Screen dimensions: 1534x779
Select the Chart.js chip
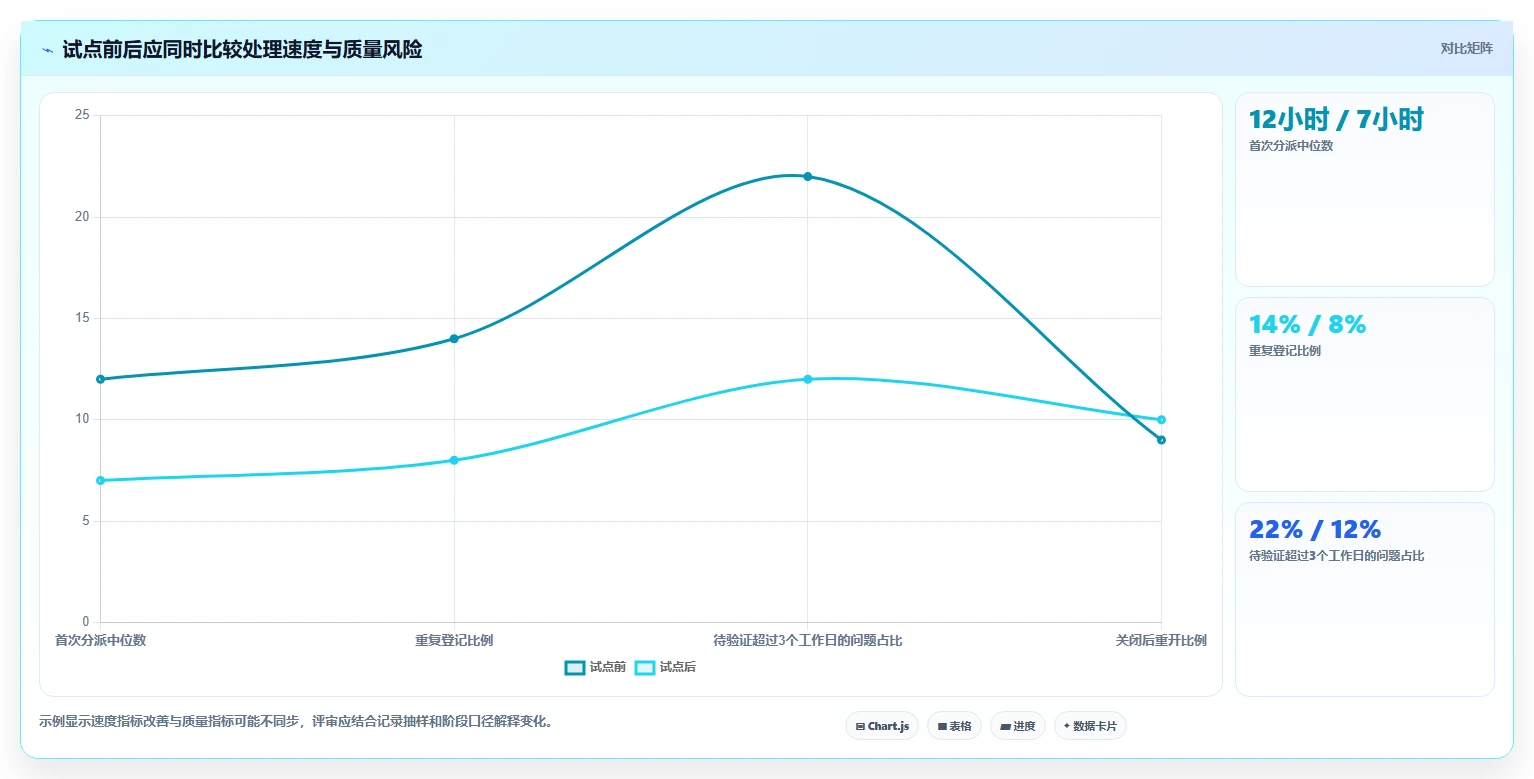(882, 726)
